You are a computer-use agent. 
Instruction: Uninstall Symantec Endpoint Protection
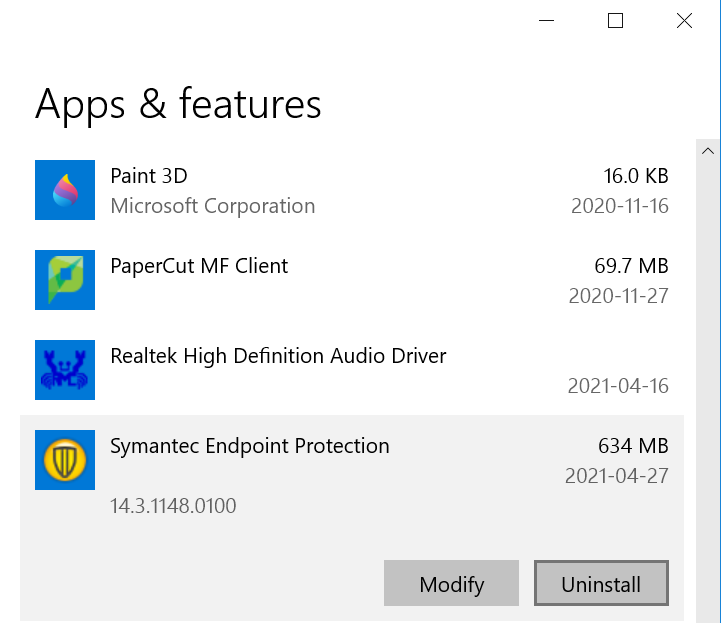click(x=601, y=583)
